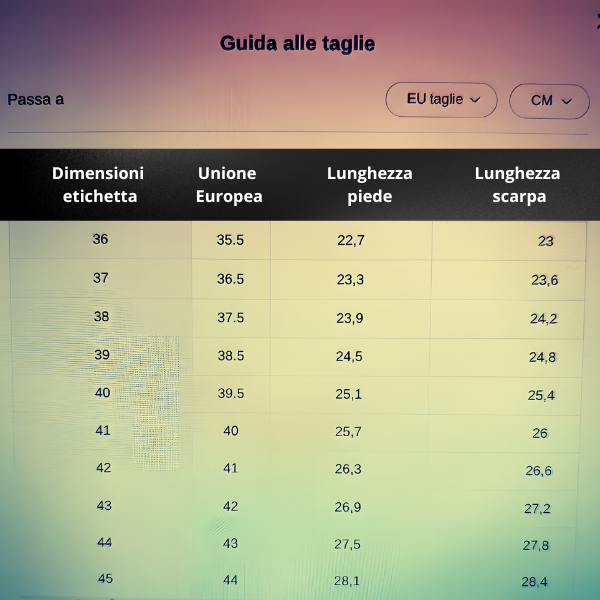Click shoe length 28,4 value
This screenshot has width=600, height=600.
[535, 582]
